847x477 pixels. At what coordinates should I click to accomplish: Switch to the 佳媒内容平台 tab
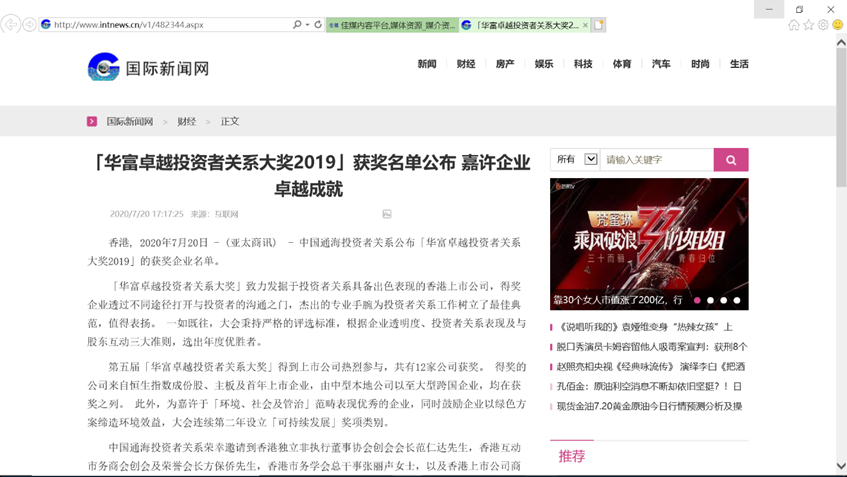[393, 25]
